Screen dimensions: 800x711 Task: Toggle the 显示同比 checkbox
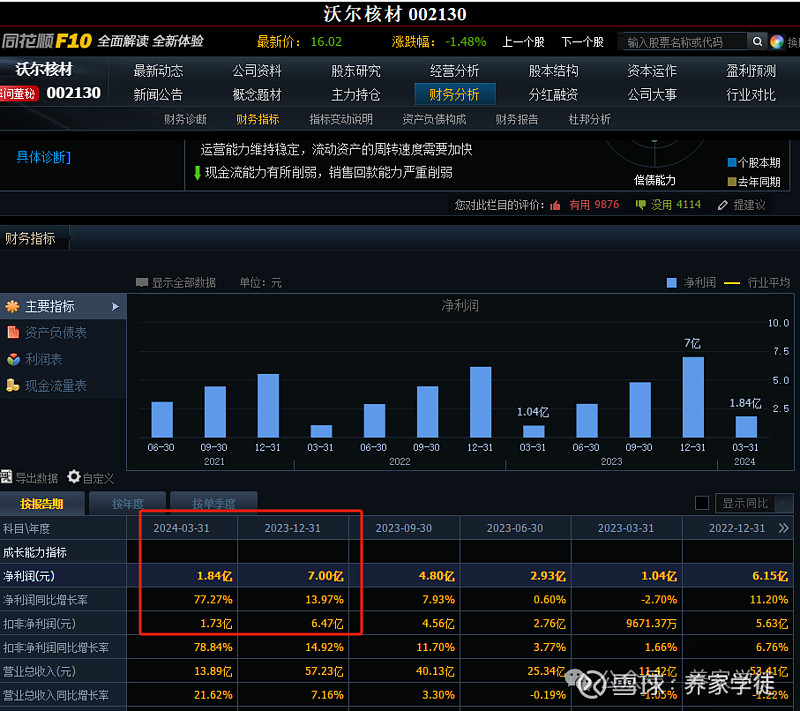pyautogui.click(x=702, y=503)
